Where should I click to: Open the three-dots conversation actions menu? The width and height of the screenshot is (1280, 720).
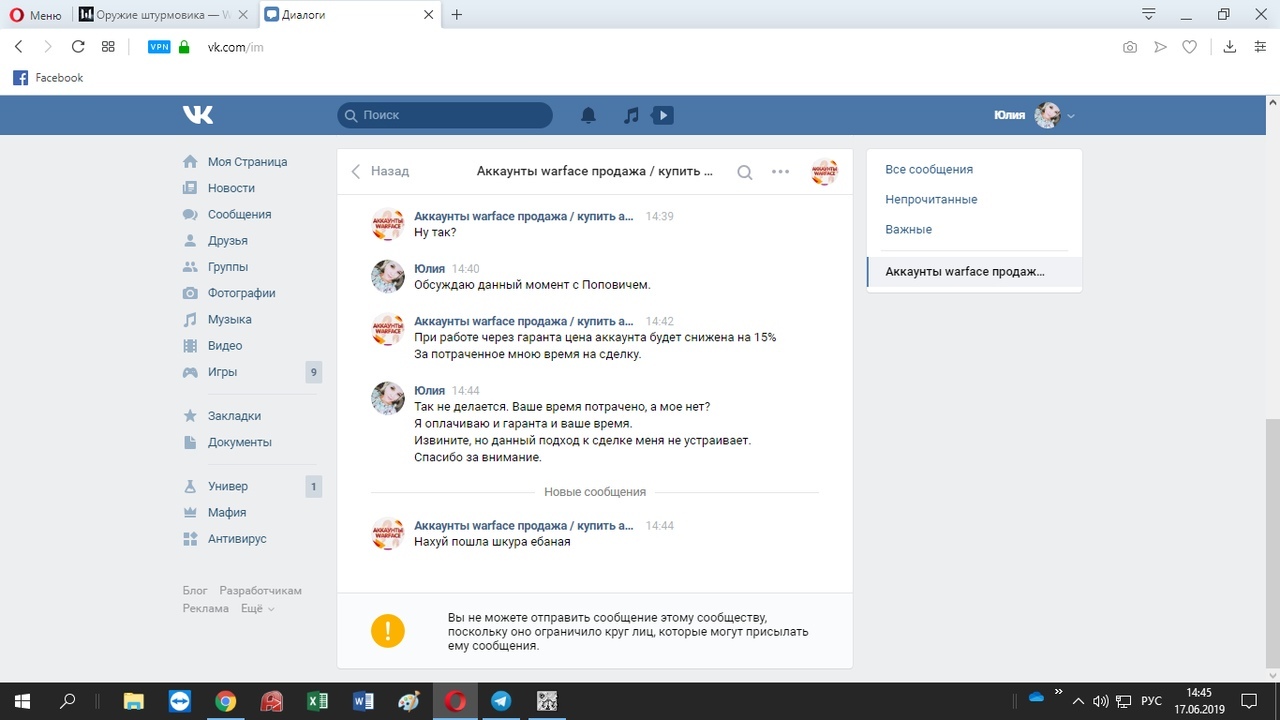pyautogui.click(x=781, y=172)
